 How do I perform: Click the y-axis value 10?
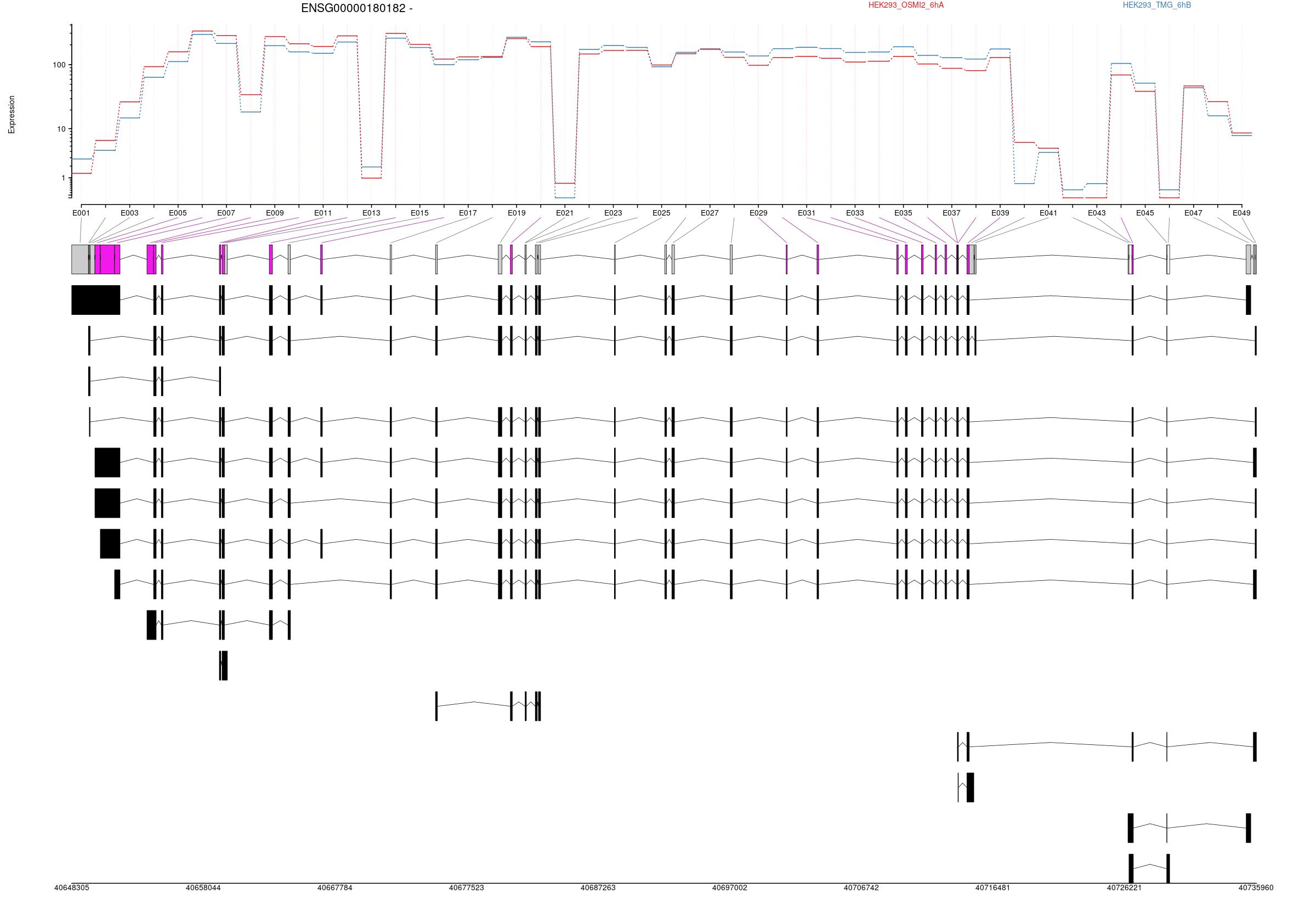point(61,129)
